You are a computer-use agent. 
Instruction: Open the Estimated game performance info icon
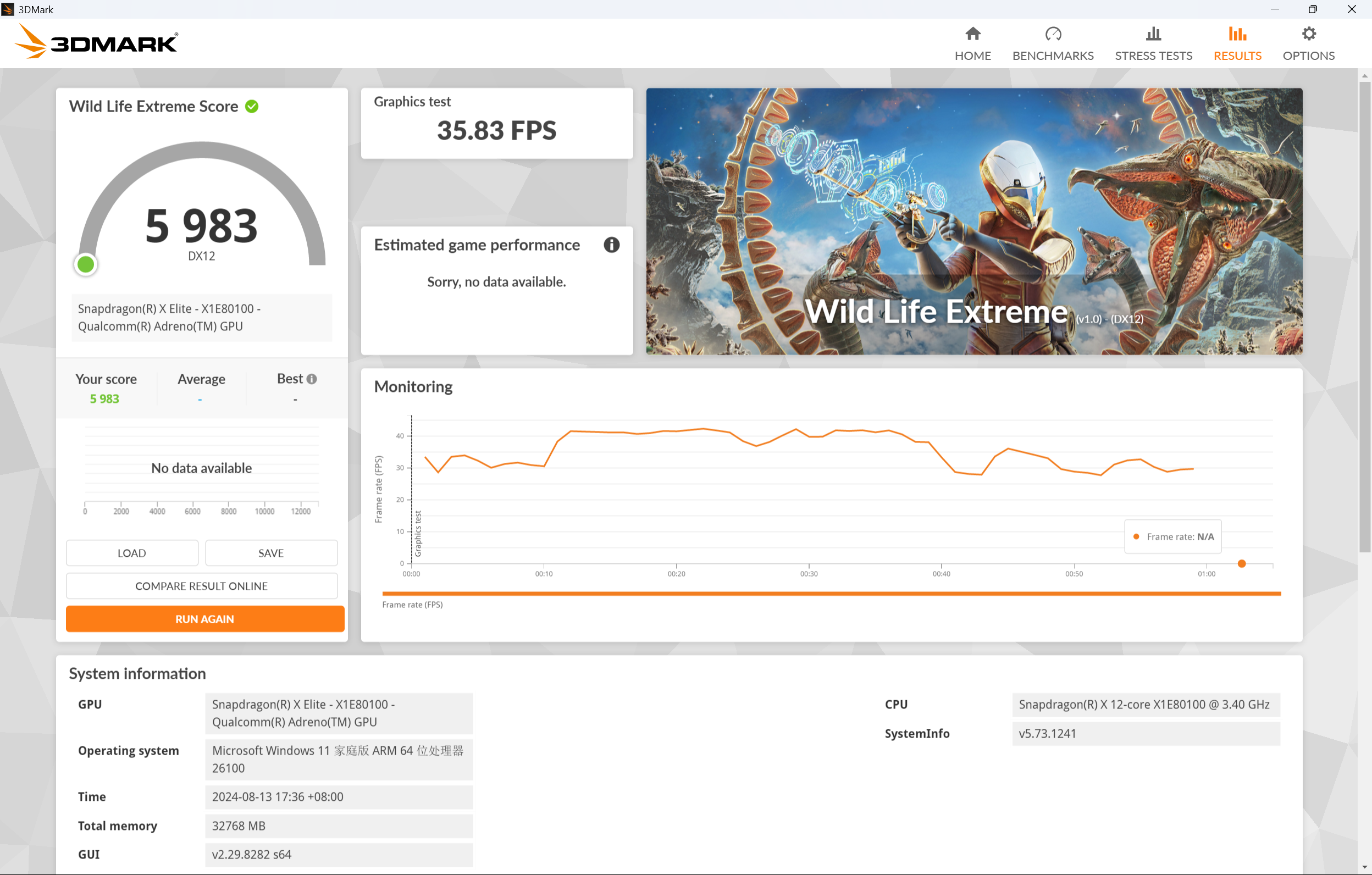(611, 245)
